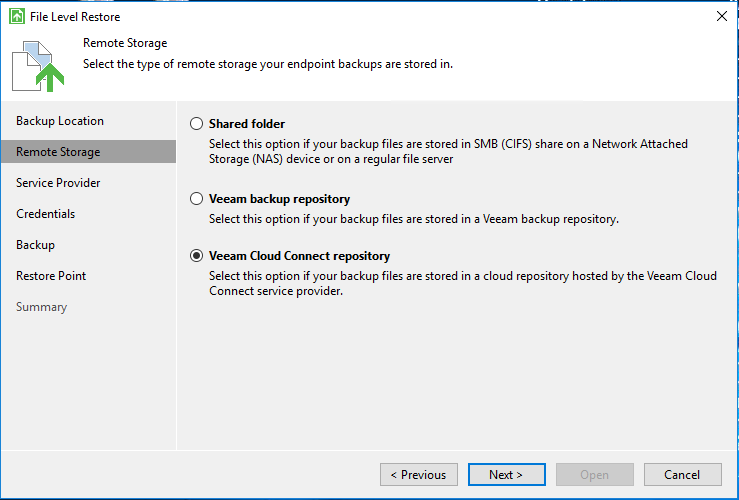The image size is (739, 500).
Task: Click the 'Veeam Cloud Connect repository' label text
Action: (300, 256)
